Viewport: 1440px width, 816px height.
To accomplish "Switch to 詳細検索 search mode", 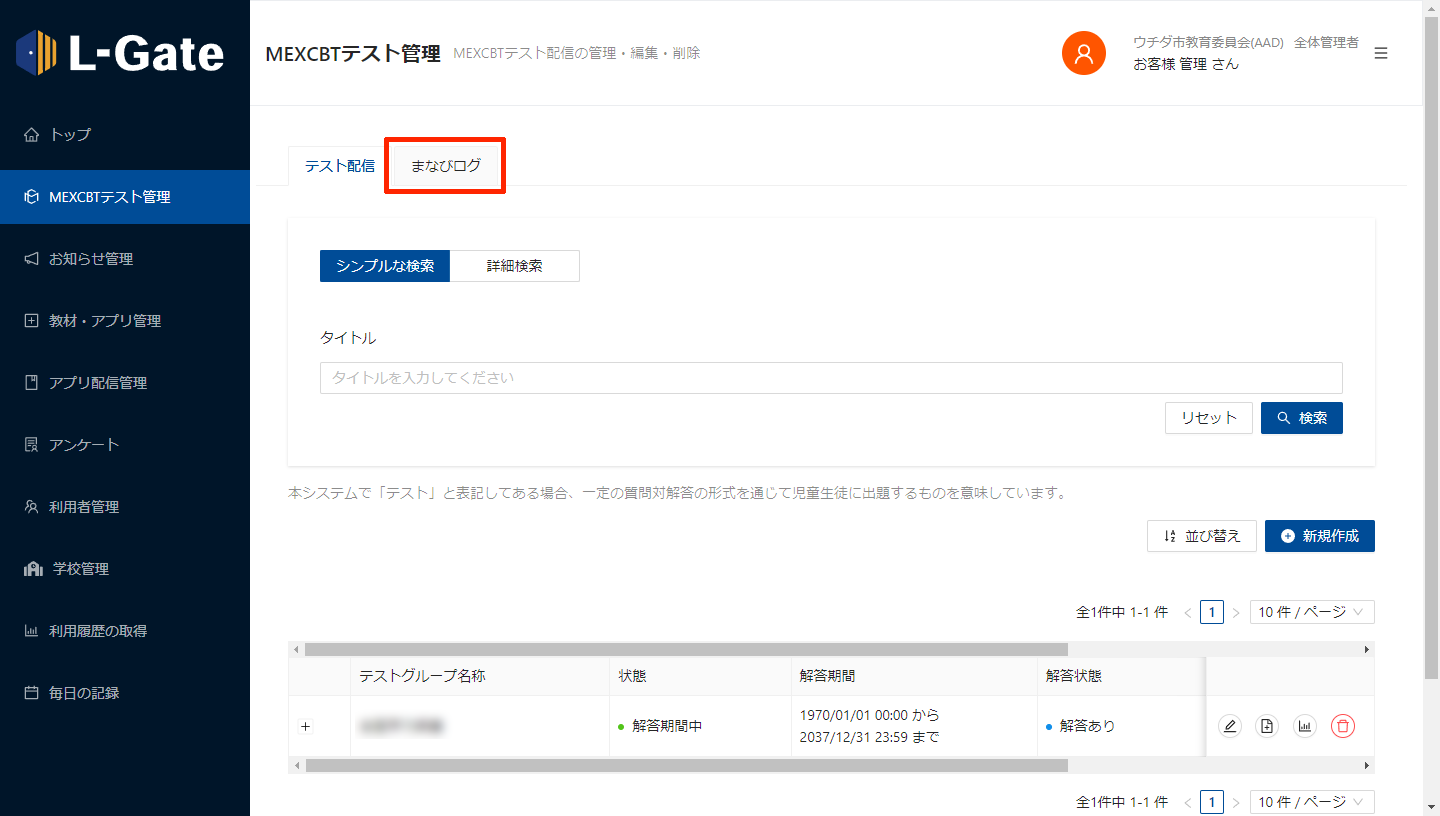I will (x=514, y=266).
